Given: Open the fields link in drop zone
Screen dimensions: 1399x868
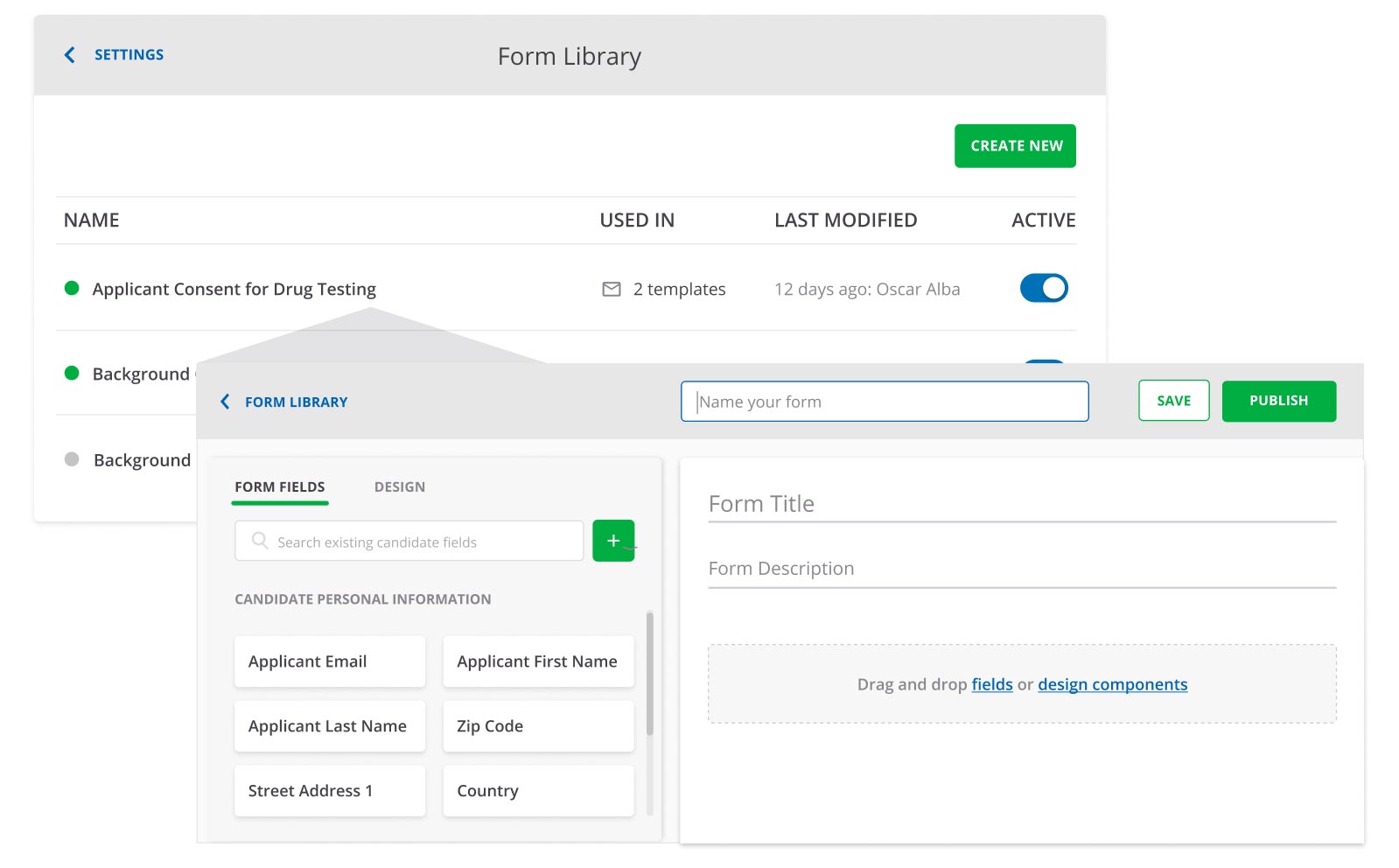Looking at the screenshot, I should pyautogui.click(x=991, y=684).
